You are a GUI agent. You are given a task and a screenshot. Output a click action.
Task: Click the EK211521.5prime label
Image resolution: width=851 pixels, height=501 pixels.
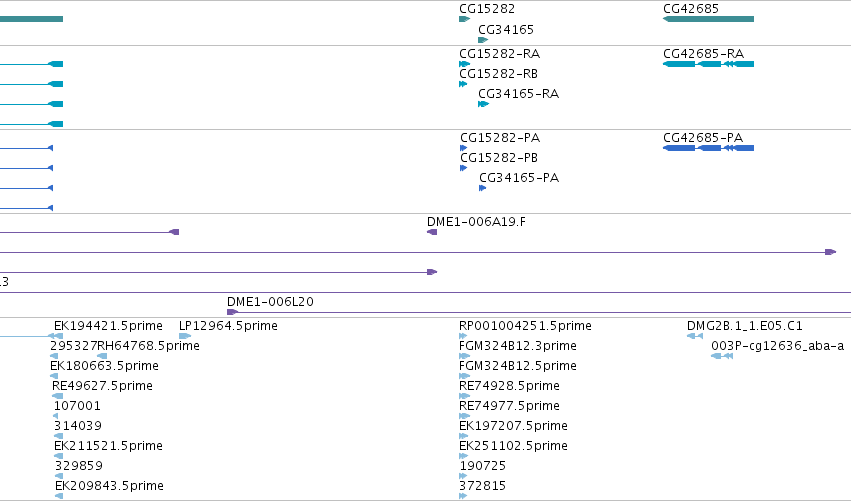pyautogui.click(x=108, y=446)
